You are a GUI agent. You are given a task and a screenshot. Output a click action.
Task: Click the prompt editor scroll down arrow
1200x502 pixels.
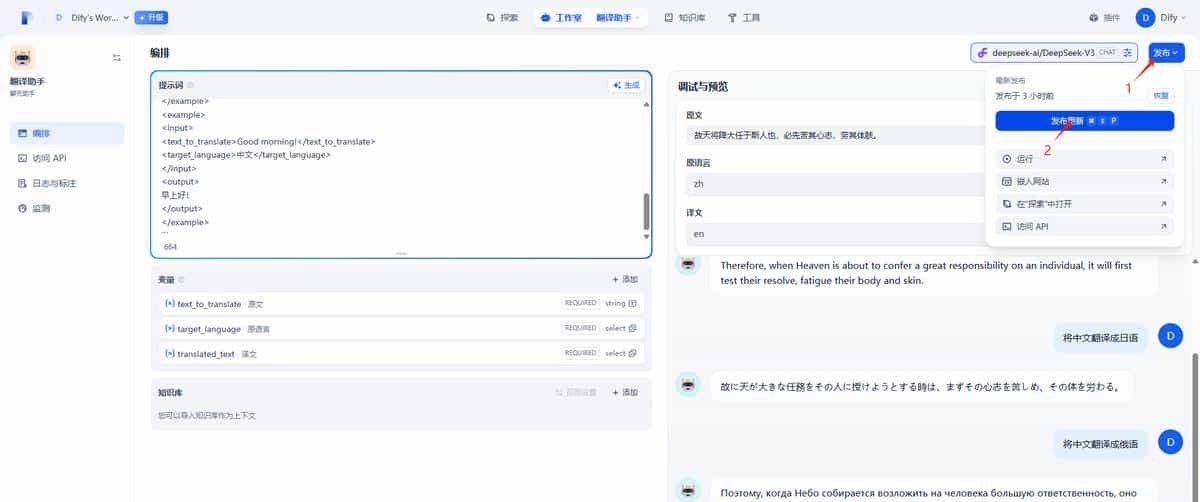646,237
